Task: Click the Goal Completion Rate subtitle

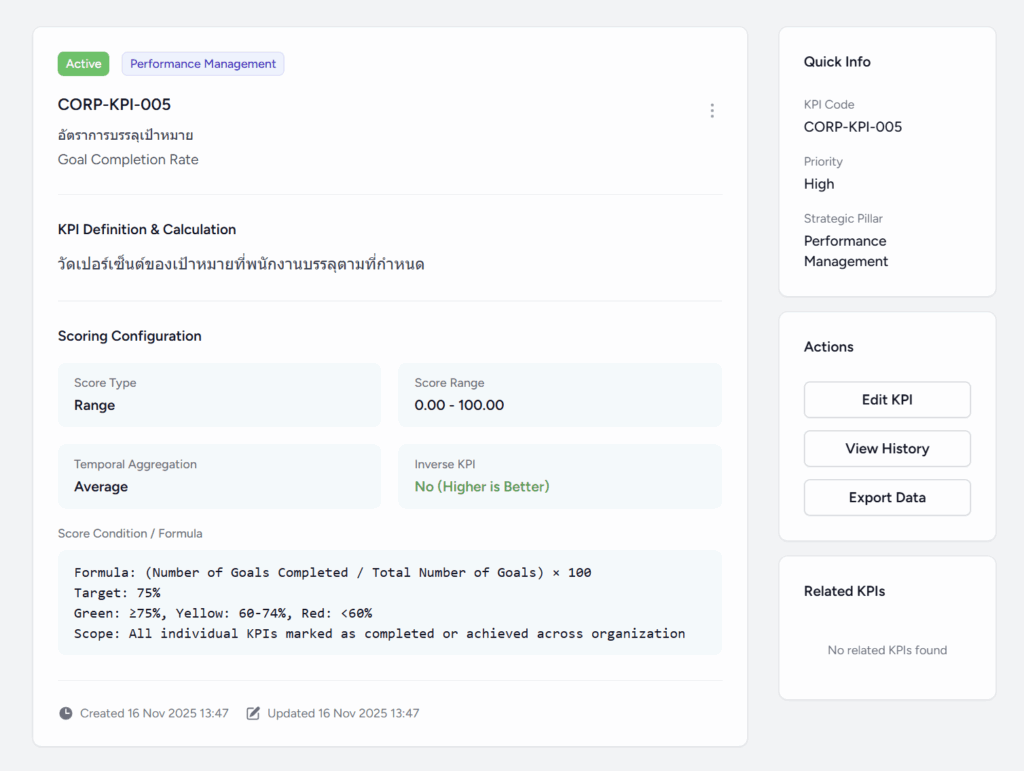Action: click(x=128, y=160)
